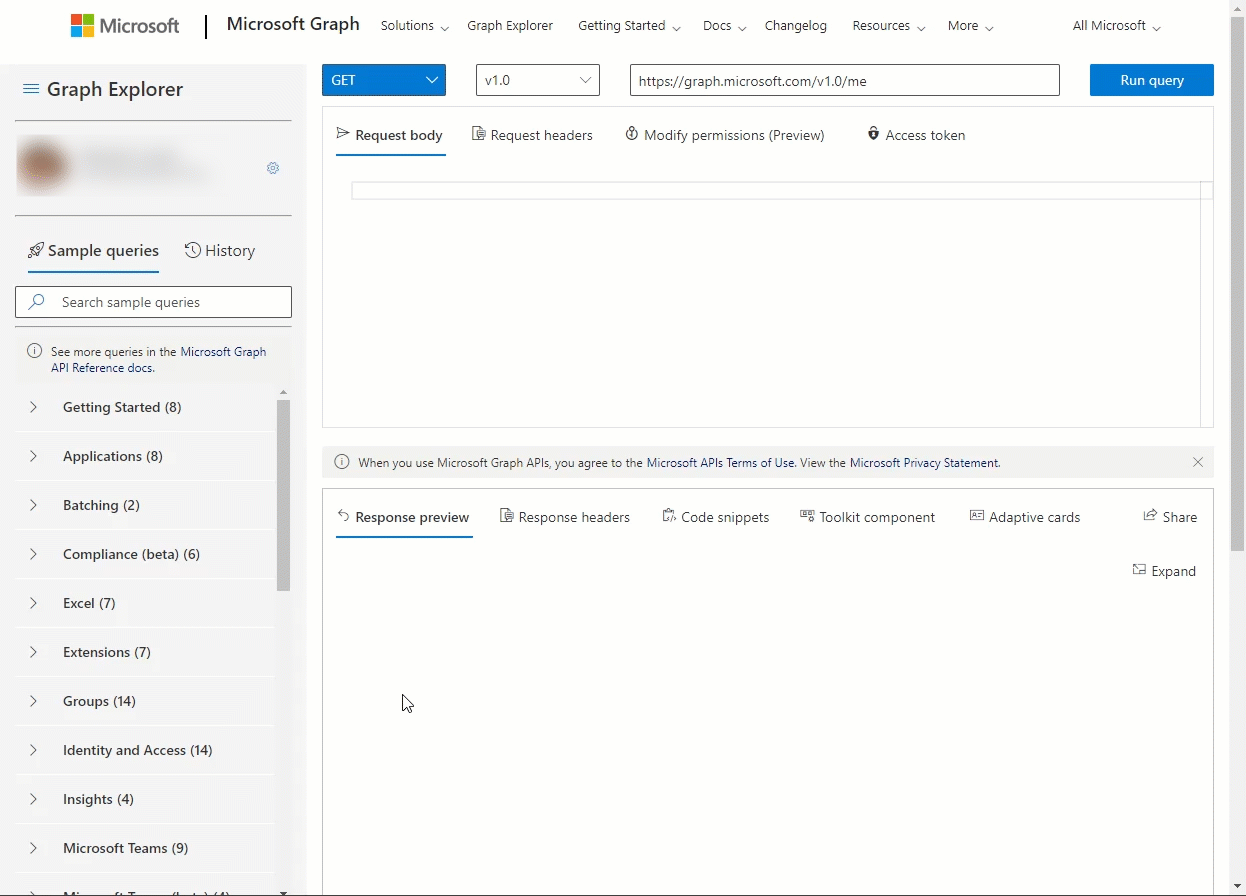Click the query URL input field
The width and height of the screenshot is (1246, 896).
pyautogui.click(x=845, y=80)
